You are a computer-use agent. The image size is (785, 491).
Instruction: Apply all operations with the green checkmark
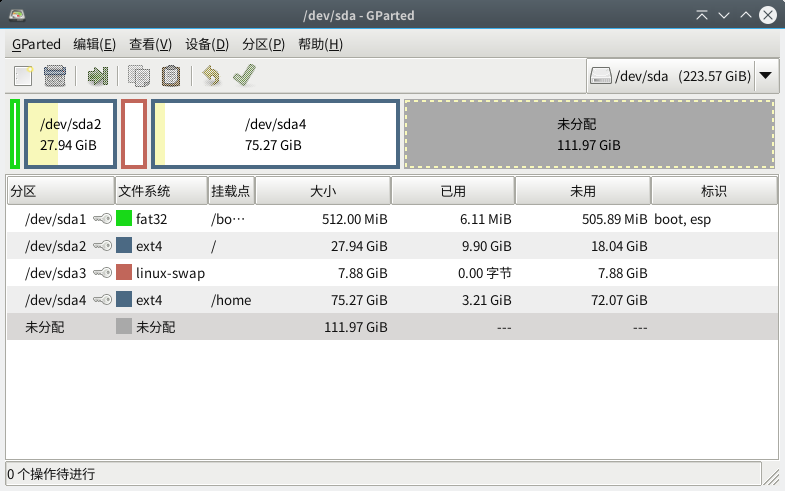click(244, 76)
